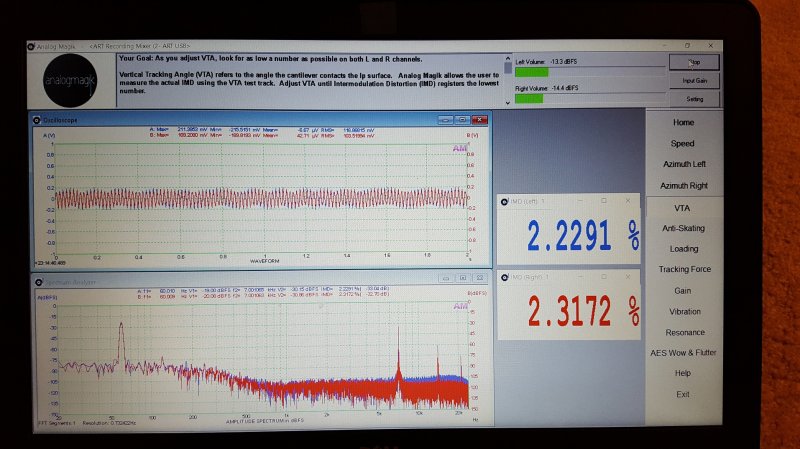Maximize the Oscilloscope window
800x449 pixels.
pyautogui.click(x=462, y=120)
